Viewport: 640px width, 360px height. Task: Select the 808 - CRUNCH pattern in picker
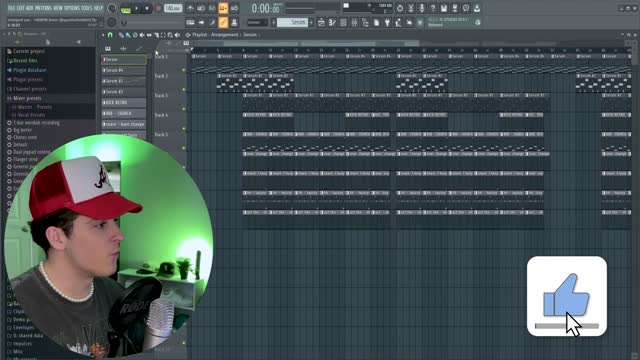click(x=124, y=113)
